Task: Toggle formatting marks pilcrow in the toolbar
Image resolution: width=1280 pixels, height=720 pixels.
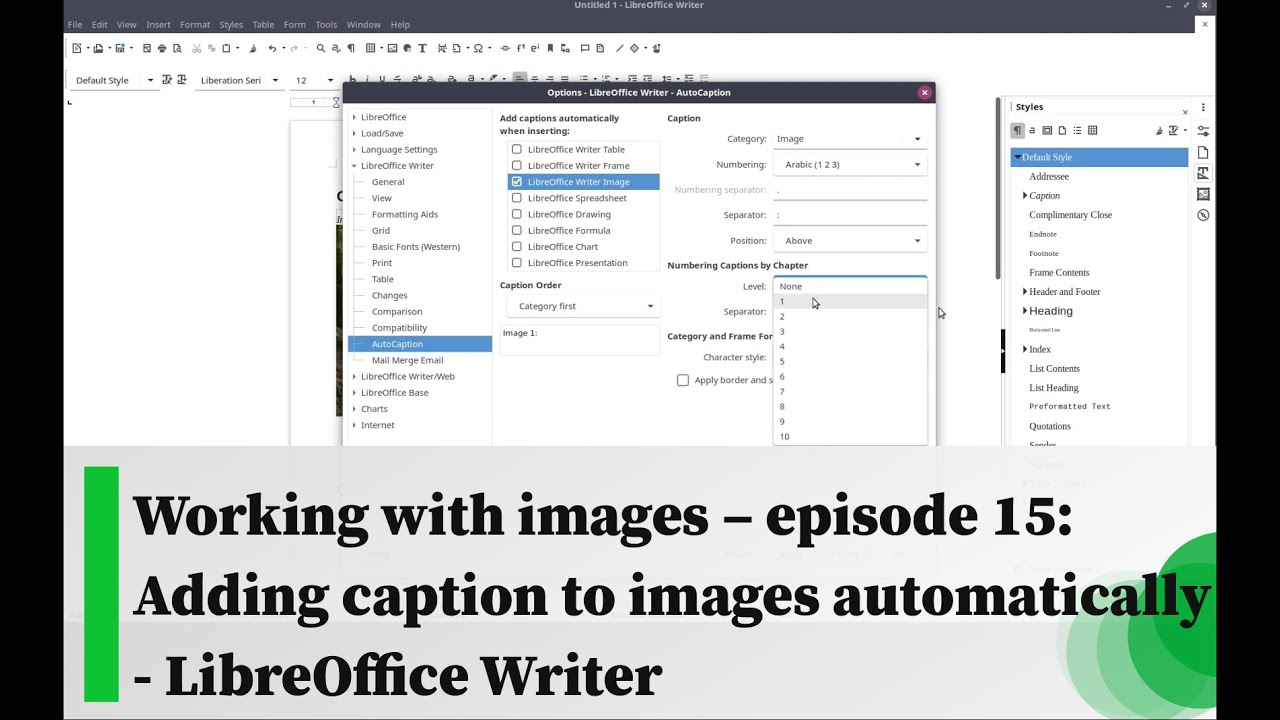Action: click(351, 48)
